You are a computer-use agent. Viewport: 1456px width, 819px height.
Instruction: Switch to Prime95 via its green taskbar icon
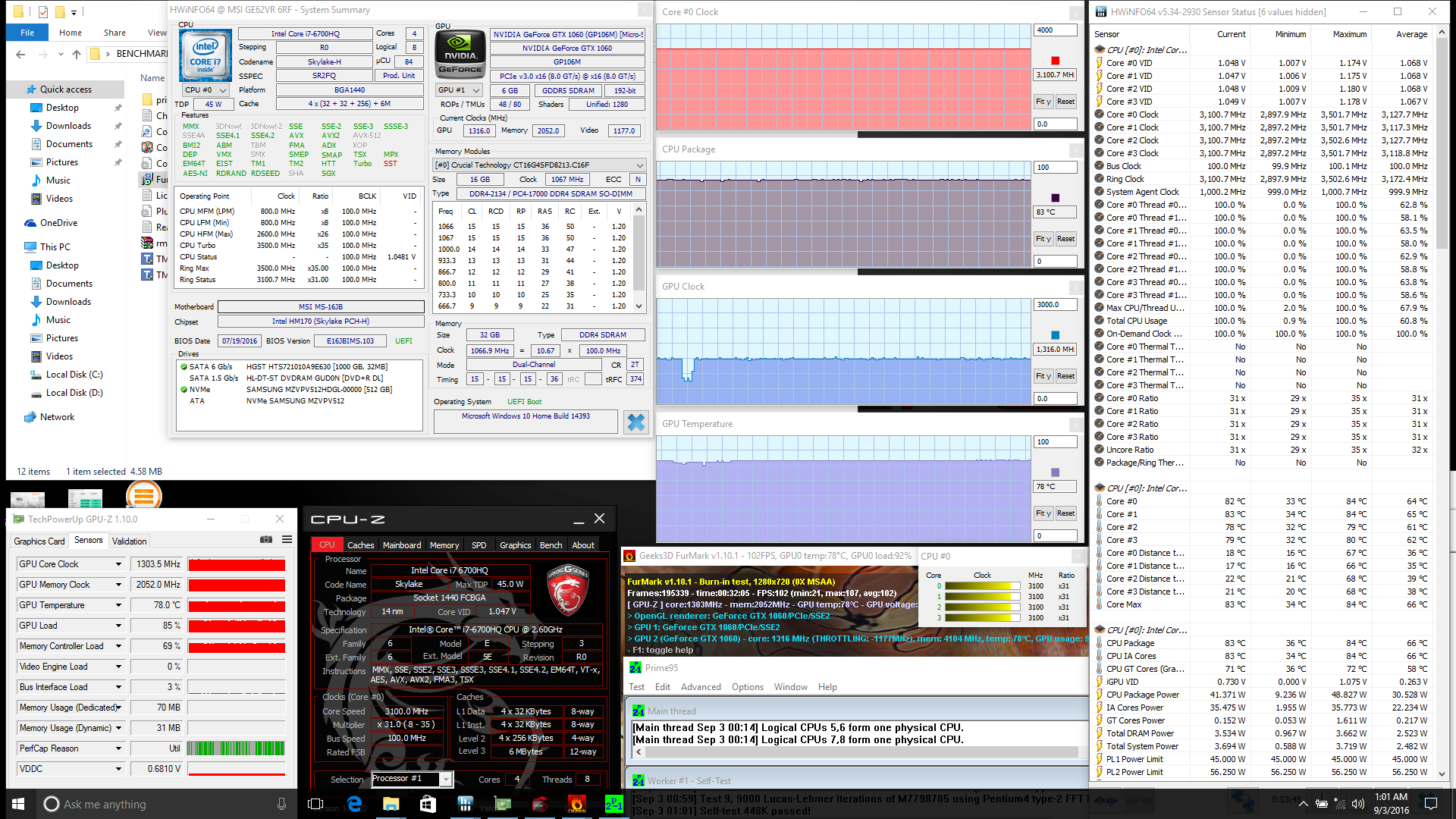(x=613, y=804)
